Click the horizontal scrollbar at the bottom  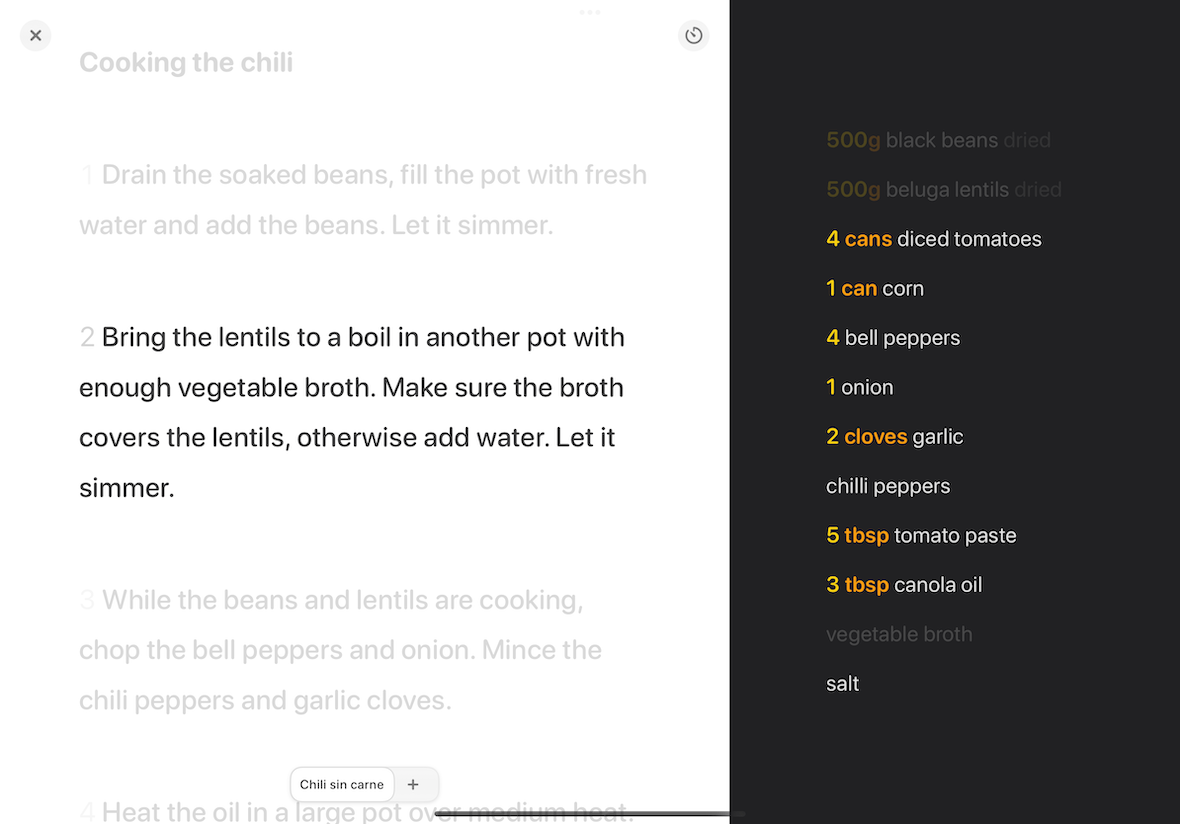click(590, 814)
